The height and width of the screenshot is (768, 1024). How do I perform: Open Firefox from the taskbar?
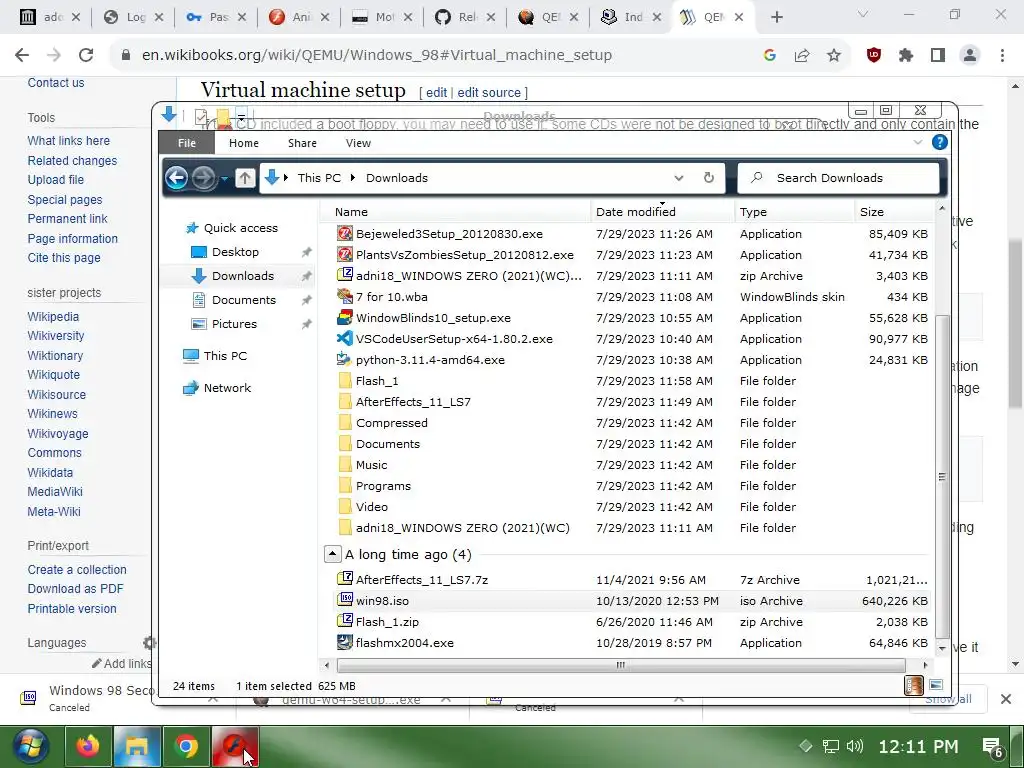[88, 746]
